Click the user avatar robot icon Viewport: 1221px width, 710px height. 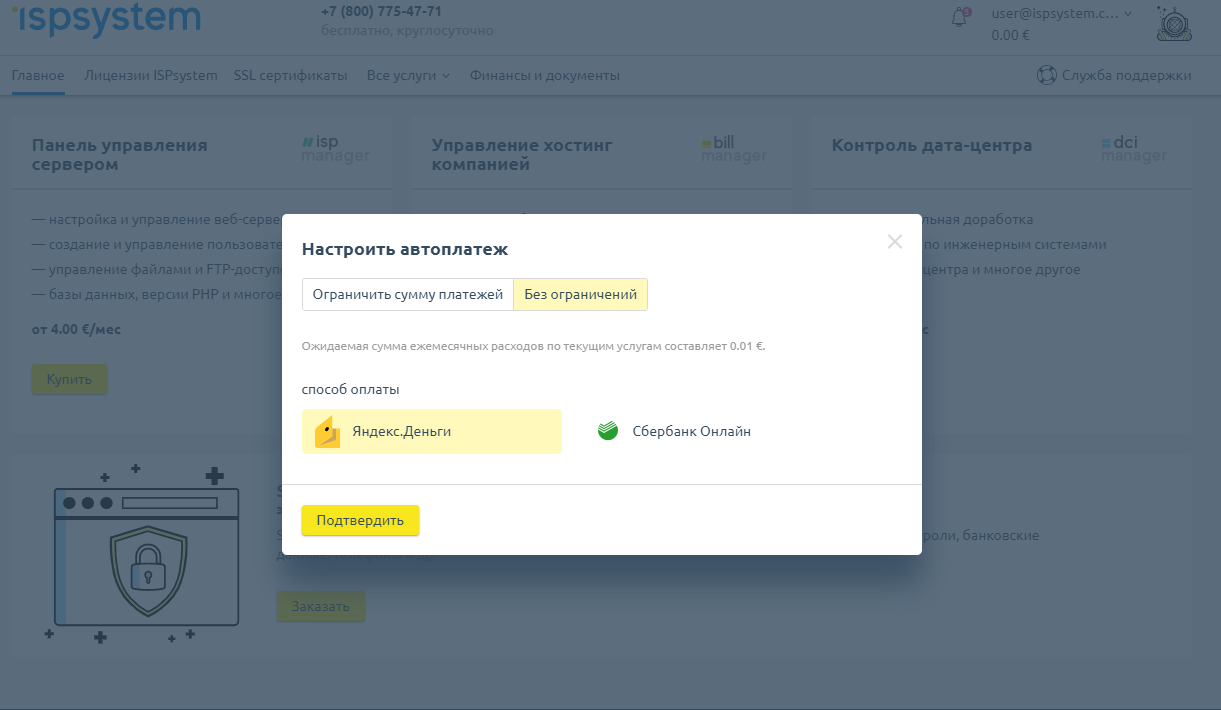(1174, 23)
